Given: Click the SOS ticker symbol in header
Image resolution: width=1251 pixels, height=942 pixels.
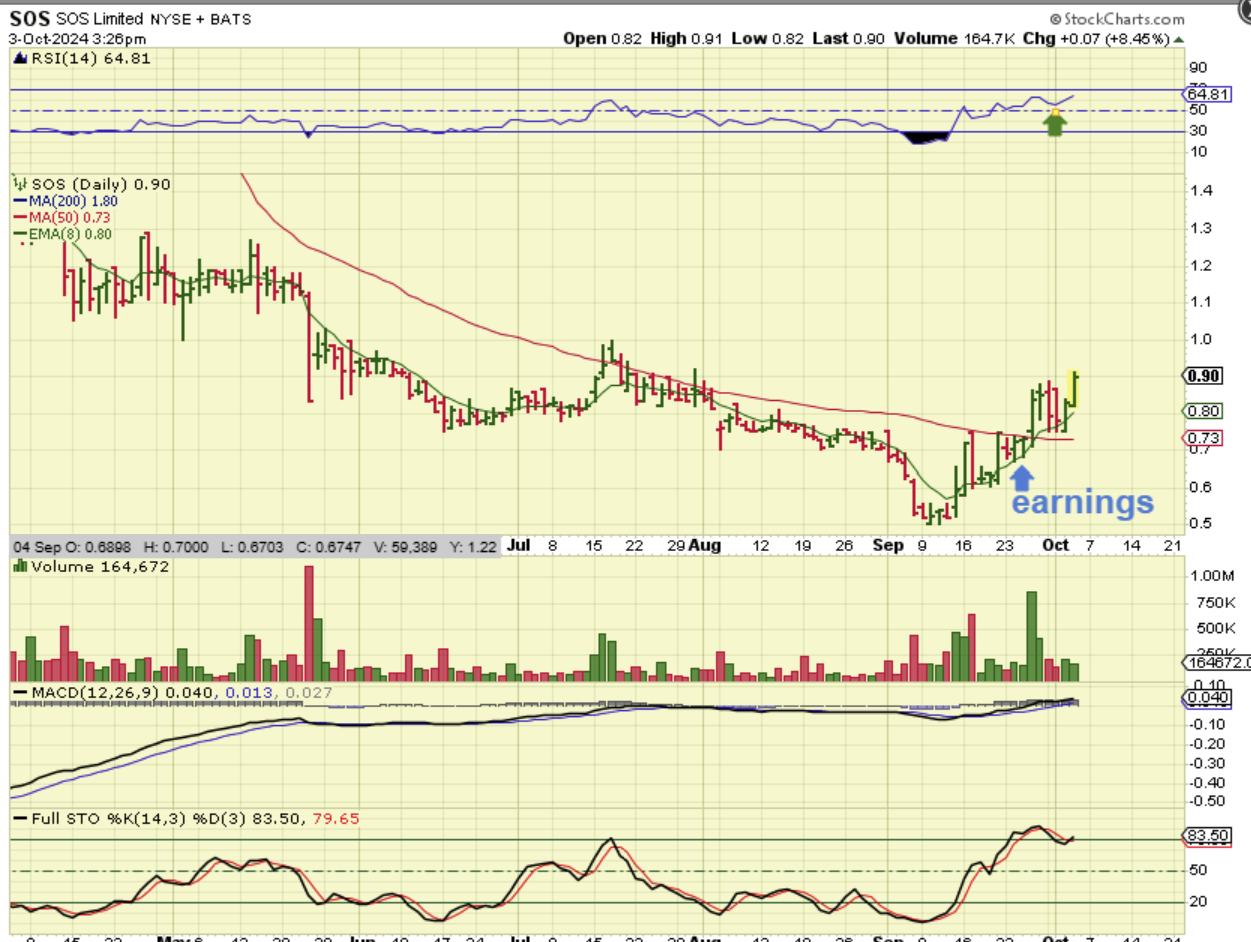Looking at the screenshot, I should [29, 19].
